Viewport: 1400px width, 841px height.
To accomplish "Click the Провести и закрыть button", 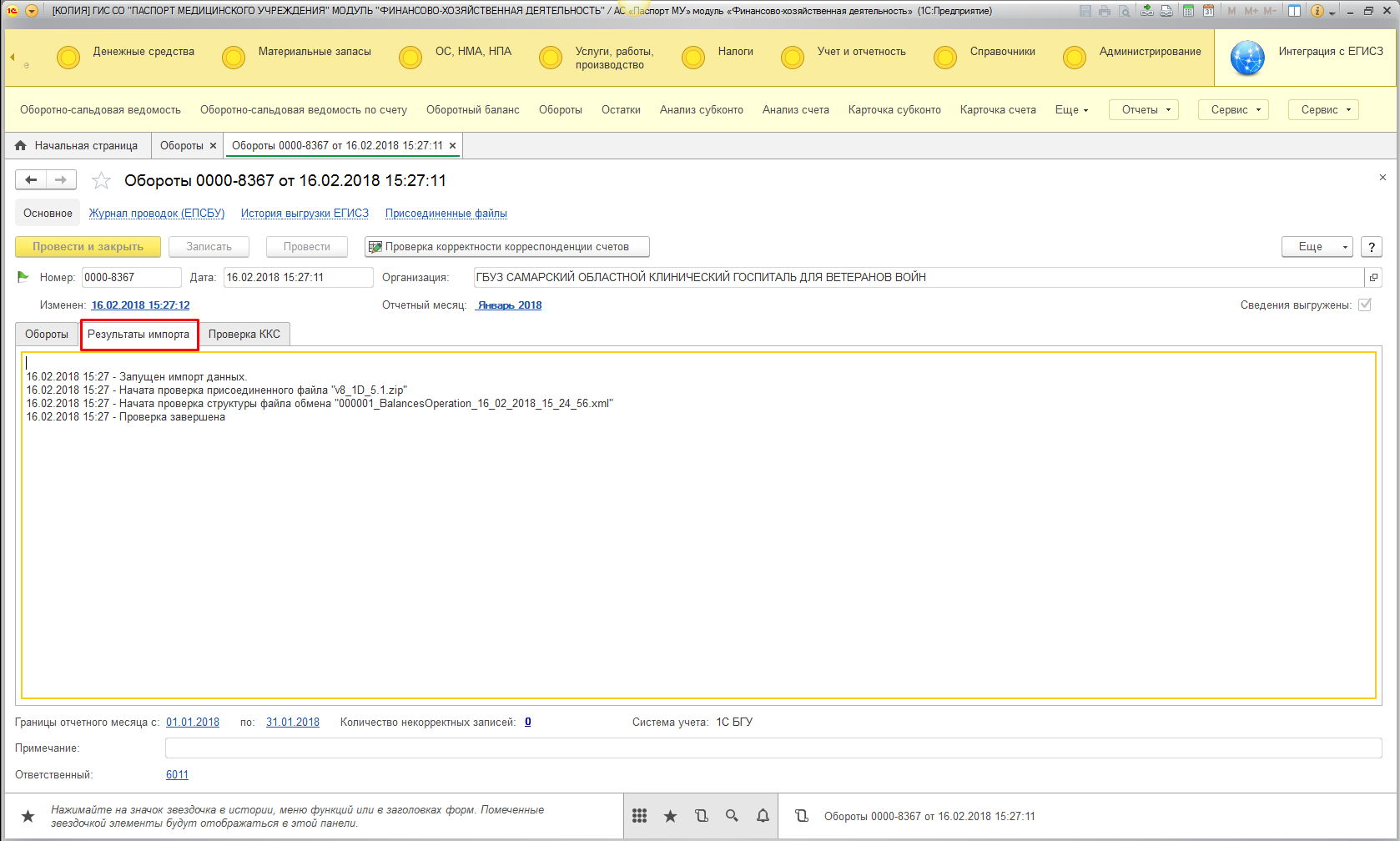I will [x=88, y=247].
